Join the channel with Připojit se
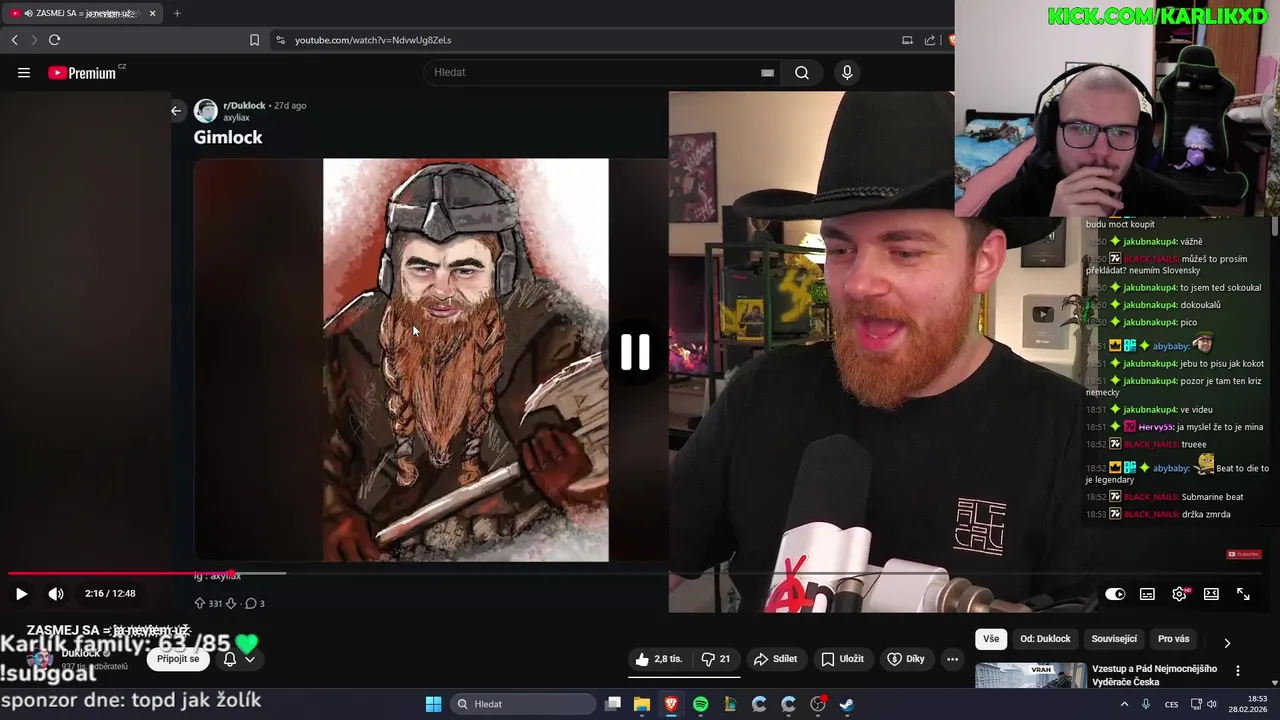 (178, 659)
